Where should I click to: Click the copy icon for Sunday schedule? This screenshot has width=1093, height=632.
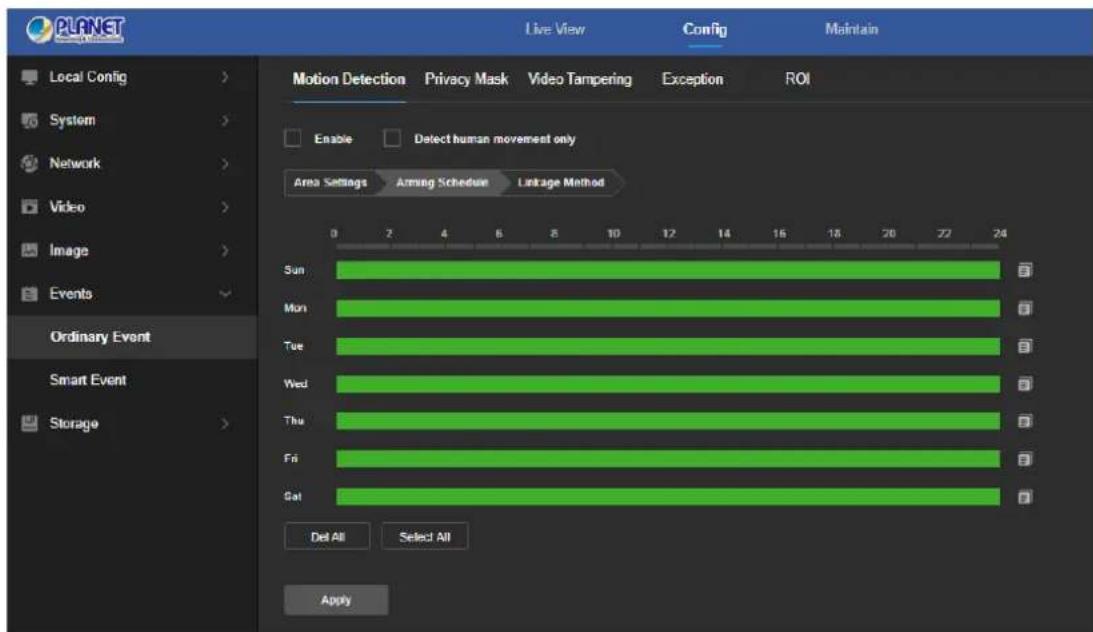(1024, 270)
